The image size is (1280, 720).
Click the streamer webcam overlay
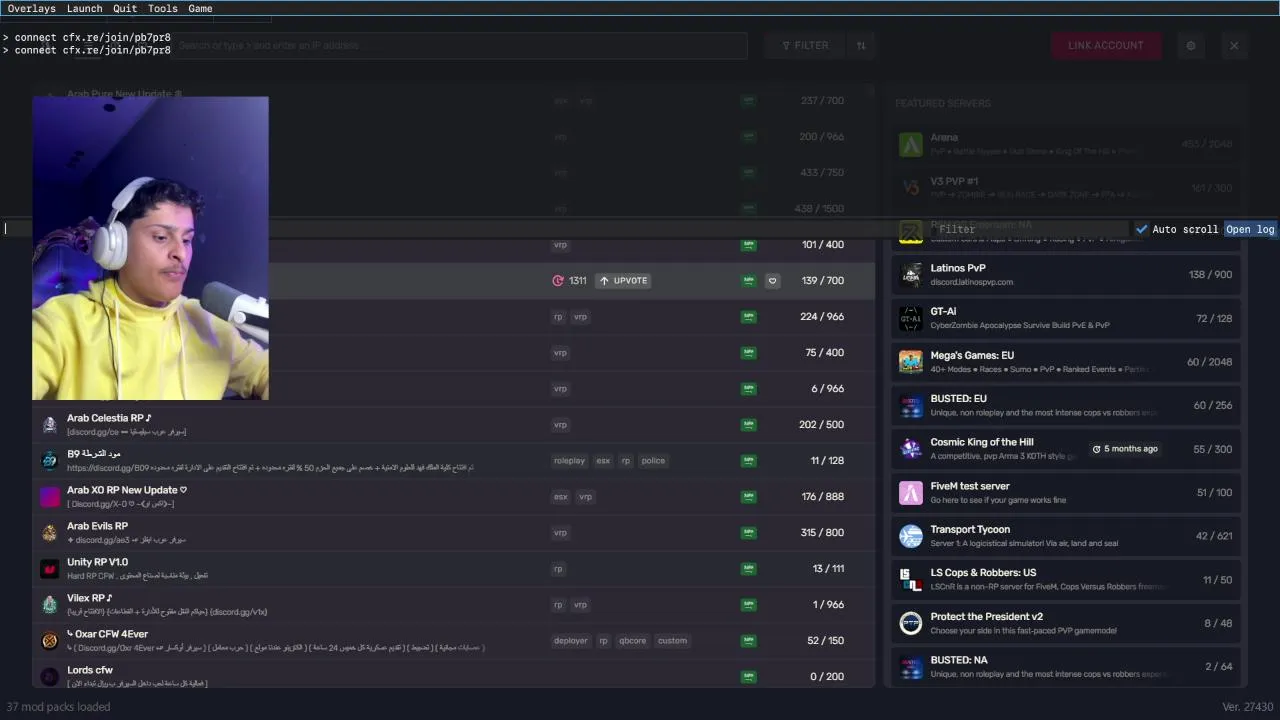click(x=150, y=248)
